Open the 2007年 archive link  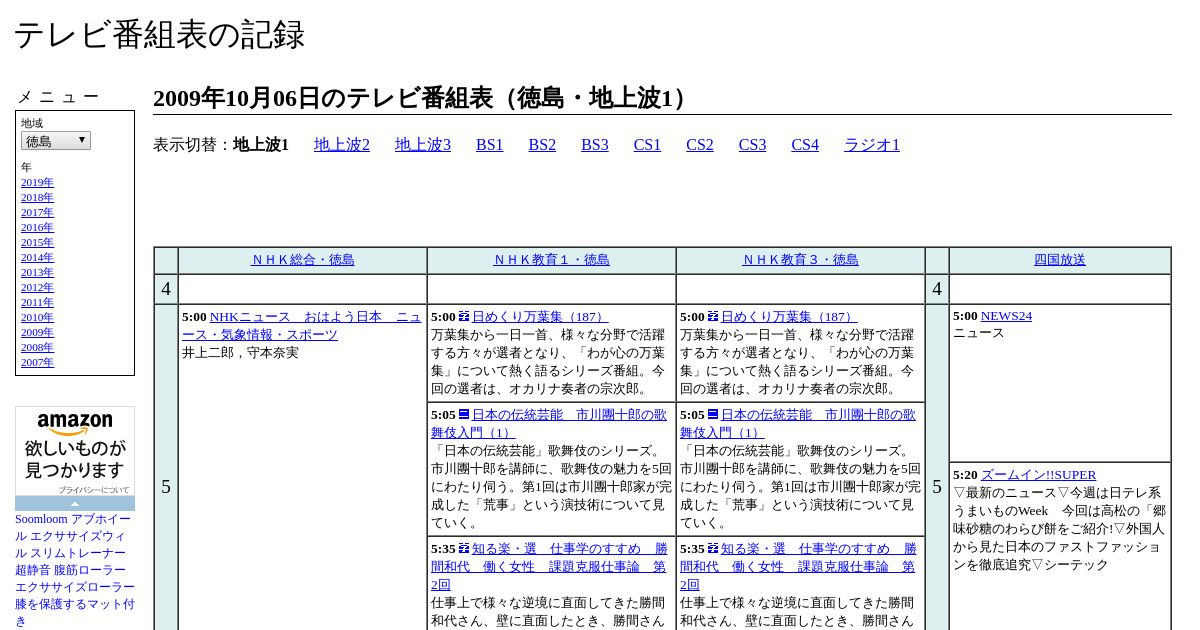coord(37,362)
